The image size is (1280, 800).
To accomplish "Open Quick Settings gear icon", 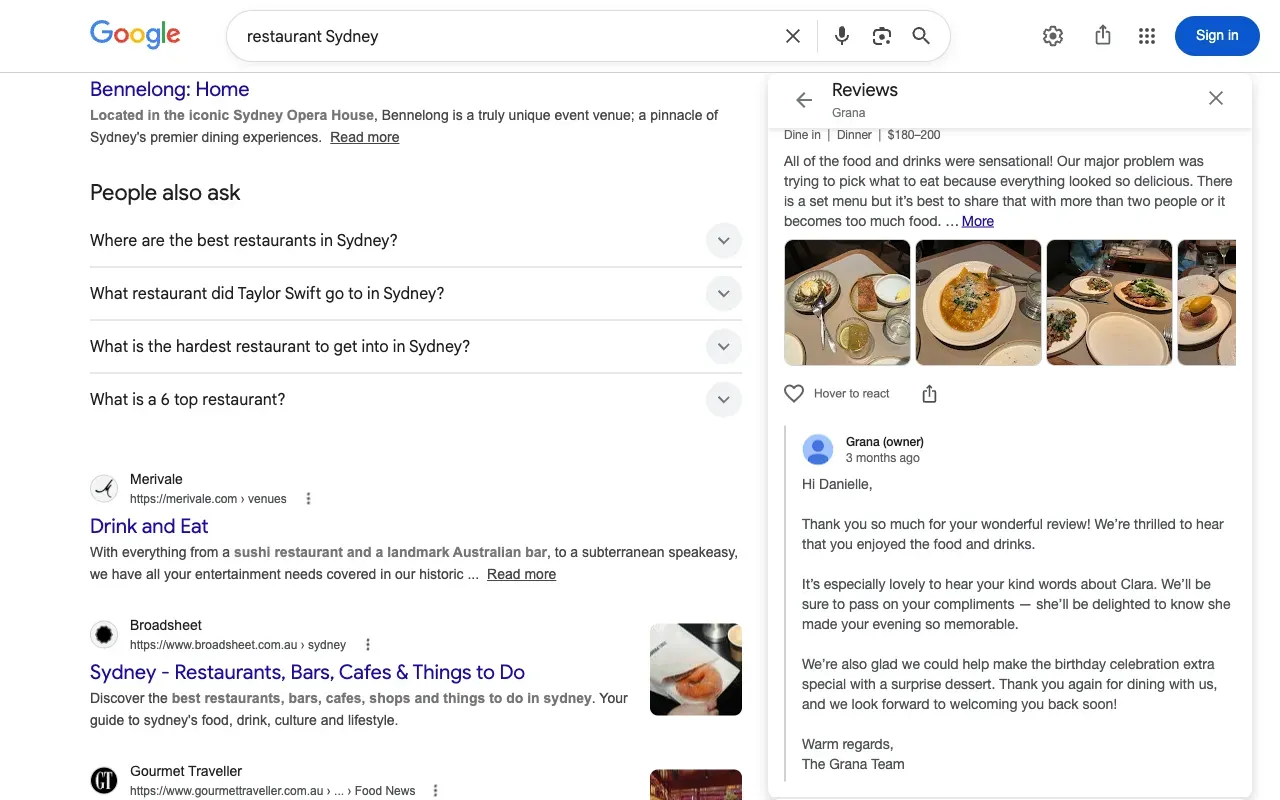I will point(1053,36).
